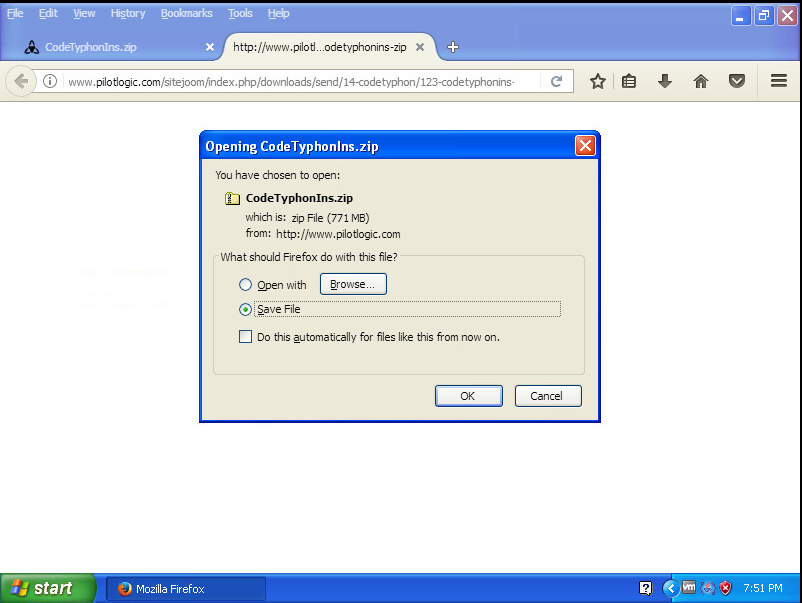Image resolution: width=802 pixels, height=603 pixels.
Task: Open the Pocket icon in toolbar
Action: point(737,82)
